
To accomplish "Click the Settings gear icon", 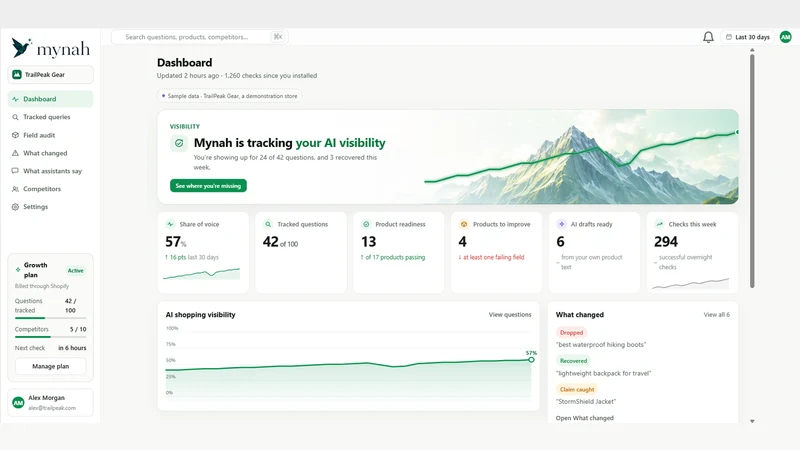I will (x=15, y=207).
